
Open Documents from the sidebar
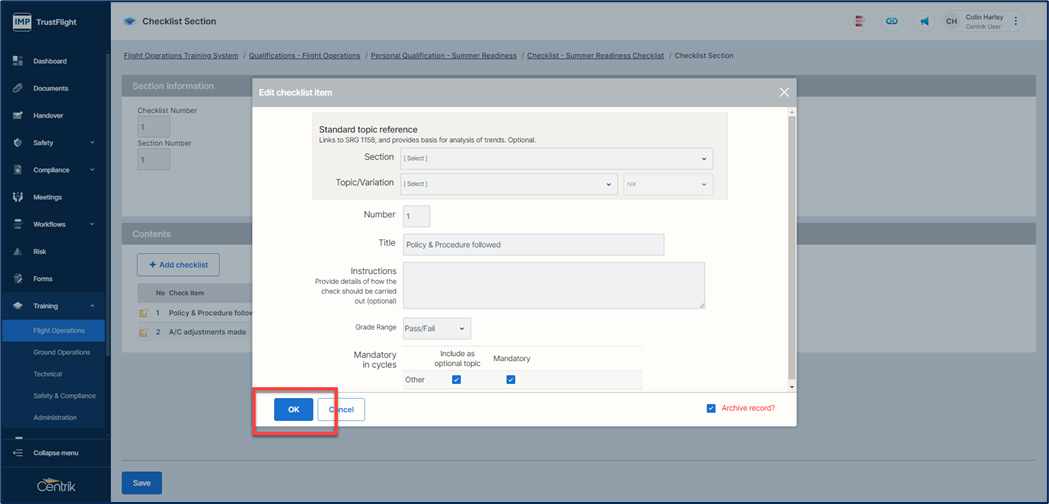[50, 88]
